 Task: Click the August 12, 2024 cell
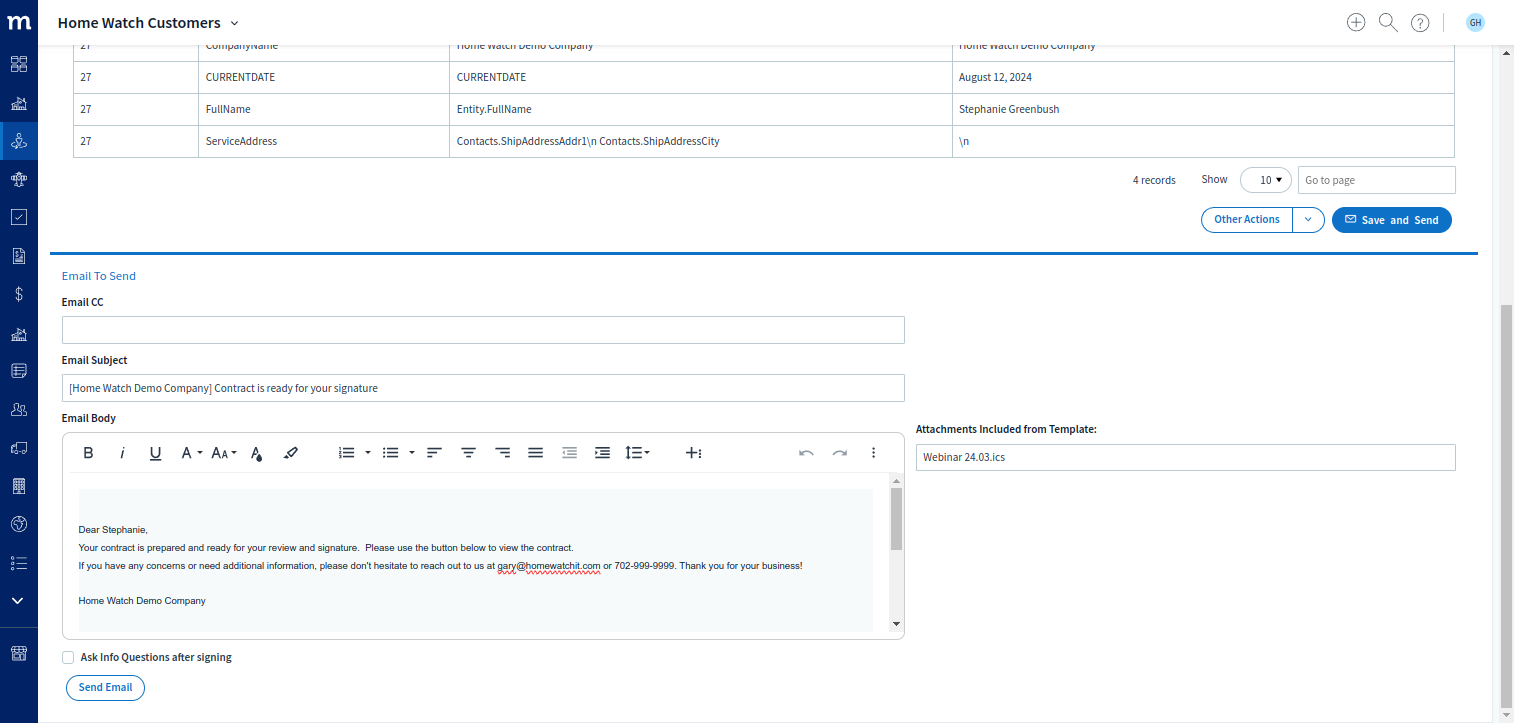click(x=1203, y=78)
